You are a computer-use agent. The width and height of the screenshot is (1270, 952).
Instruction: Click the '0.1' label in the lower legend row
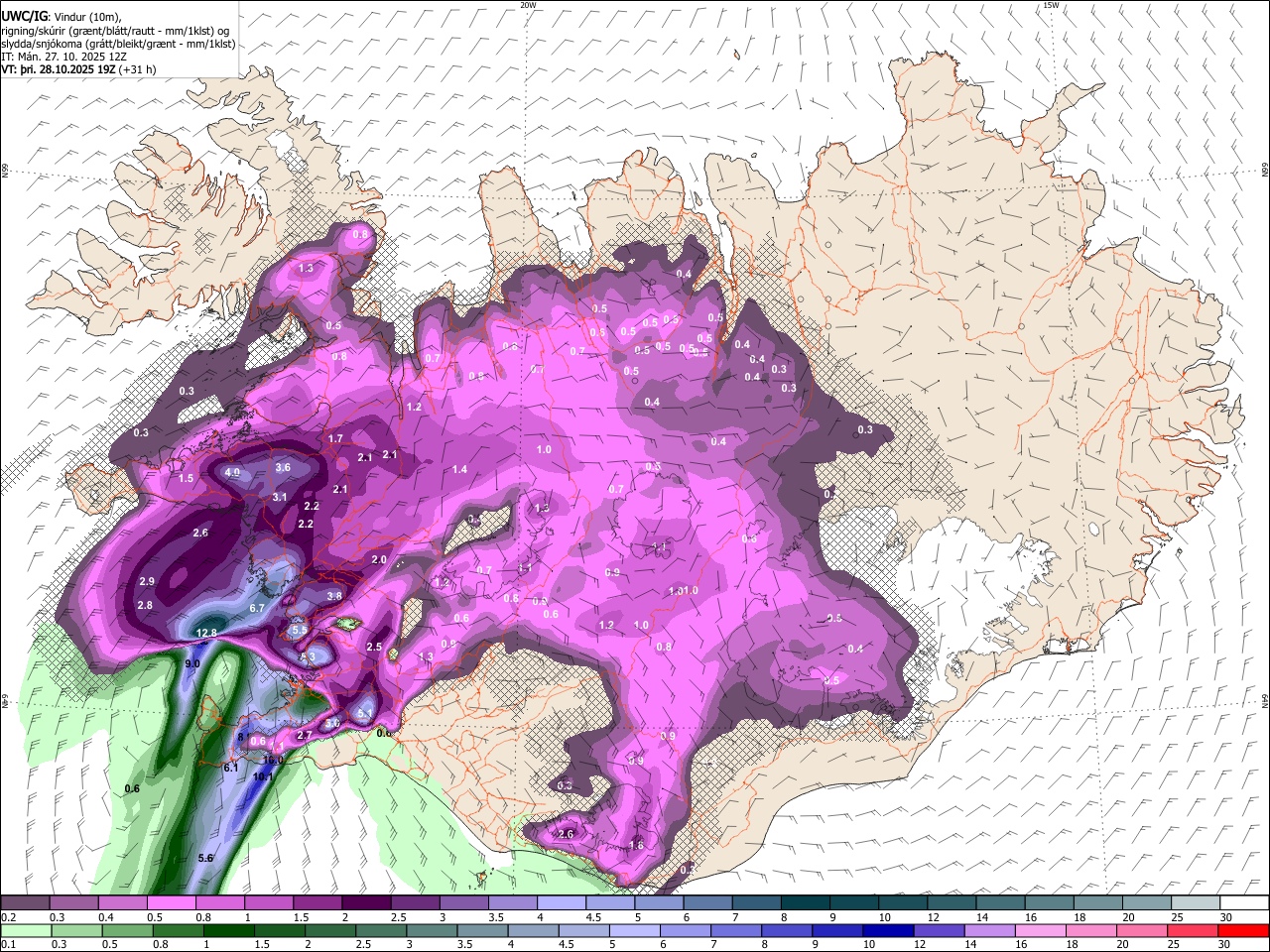point(8,945)
